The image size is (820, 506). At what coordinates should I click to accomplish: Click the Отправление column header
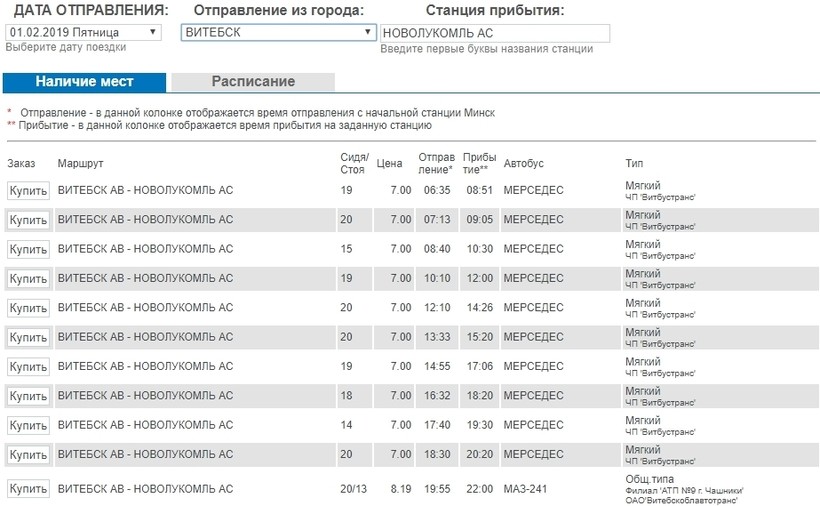tap(436, 163)
